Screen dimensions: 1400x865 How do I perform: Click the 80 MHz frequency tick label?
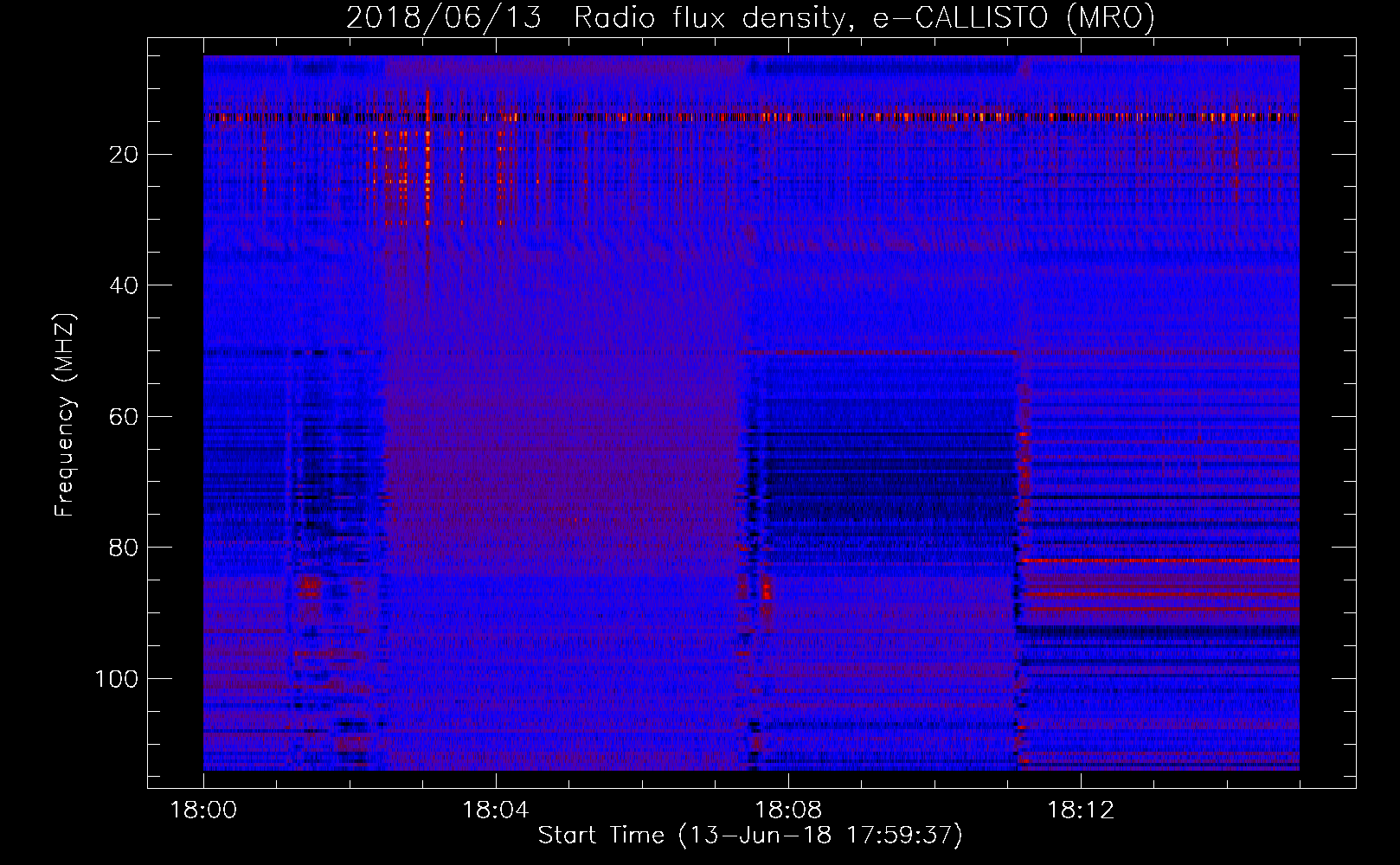[x=125, y=548]
